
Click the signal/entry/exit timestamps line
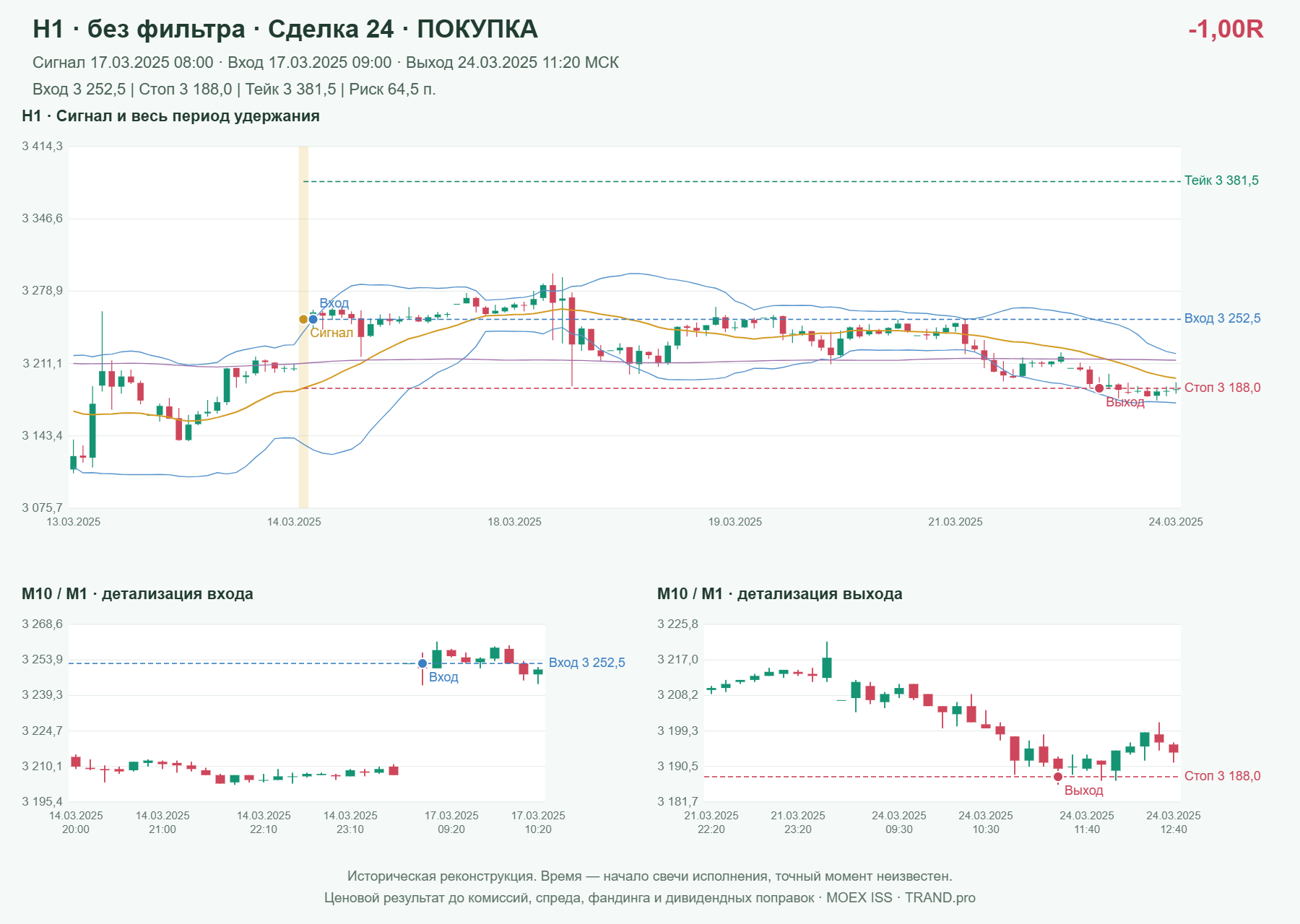(326, 63)
